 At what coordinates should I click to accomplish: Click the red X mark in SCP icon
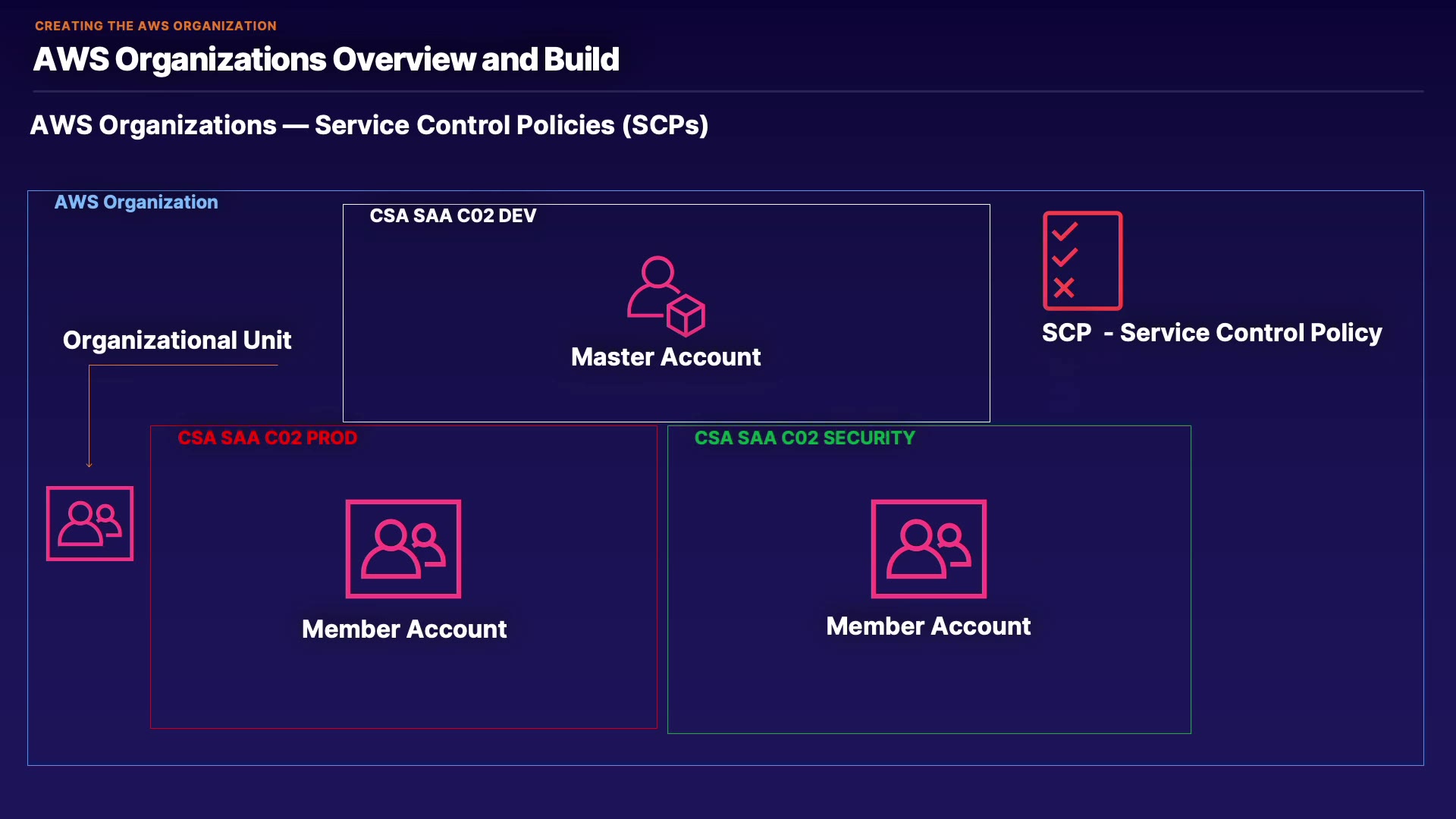click(1064, 287)
